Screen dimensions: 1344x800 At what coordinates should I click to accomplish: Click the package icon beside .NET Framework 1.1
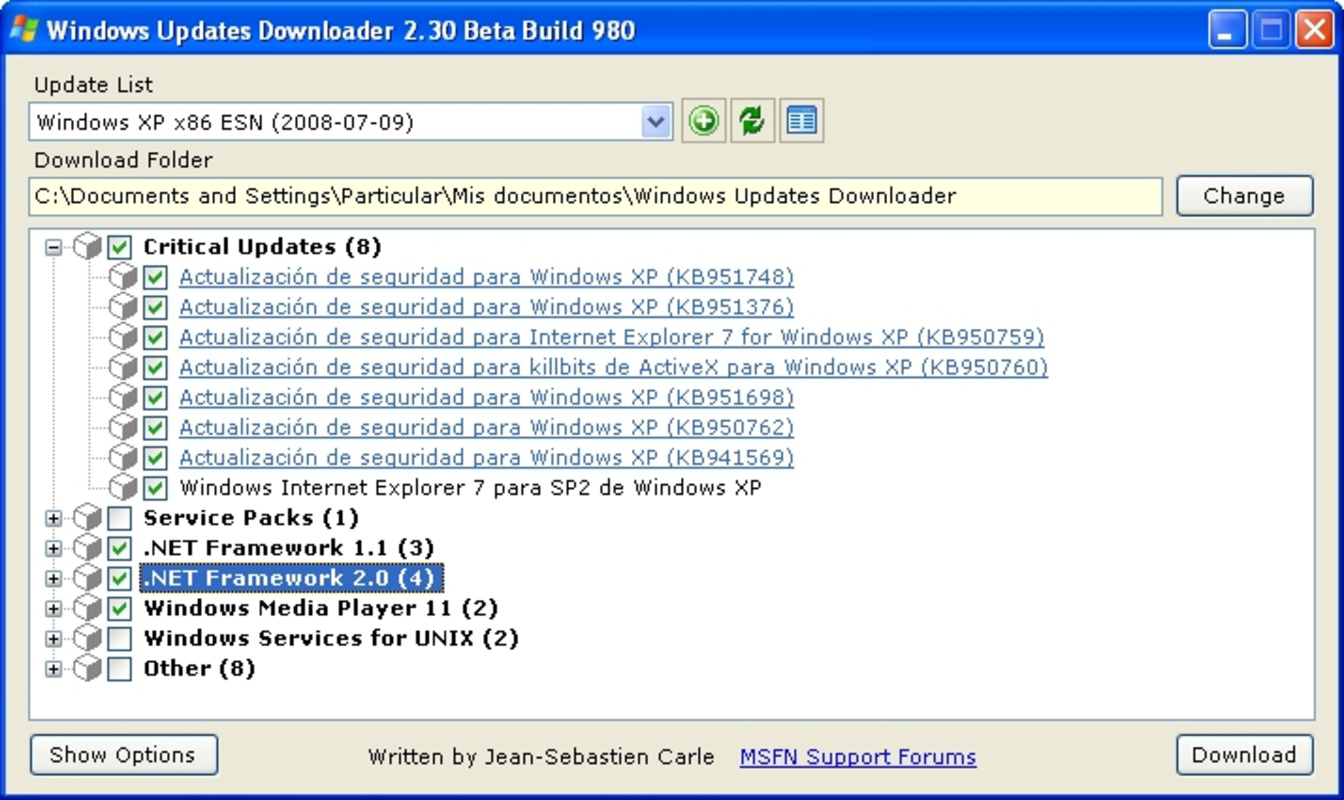88,548
